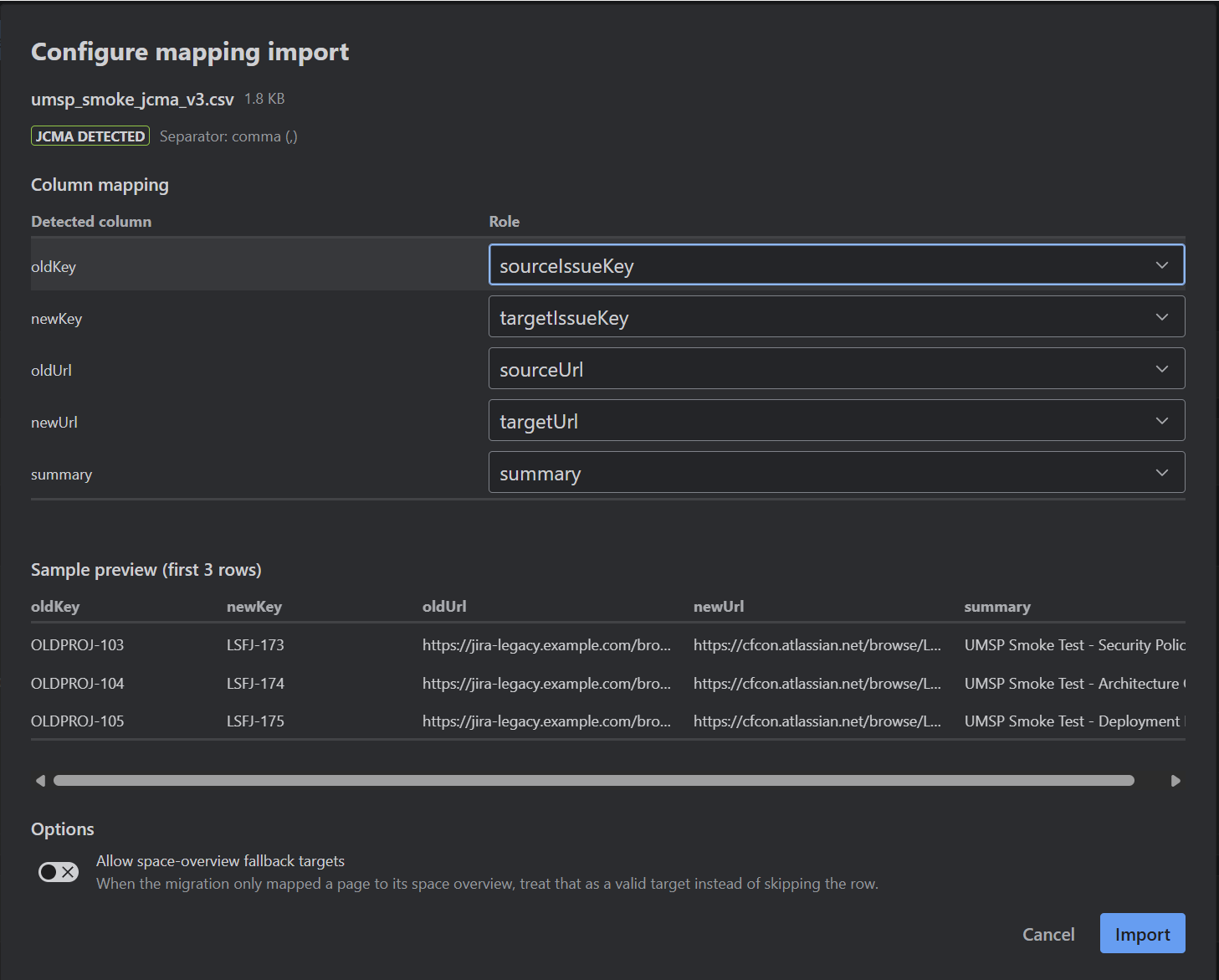This screenshot has height=980, width=1219.
Task: Click the summary preview table header
Action: tap(997, 607)
